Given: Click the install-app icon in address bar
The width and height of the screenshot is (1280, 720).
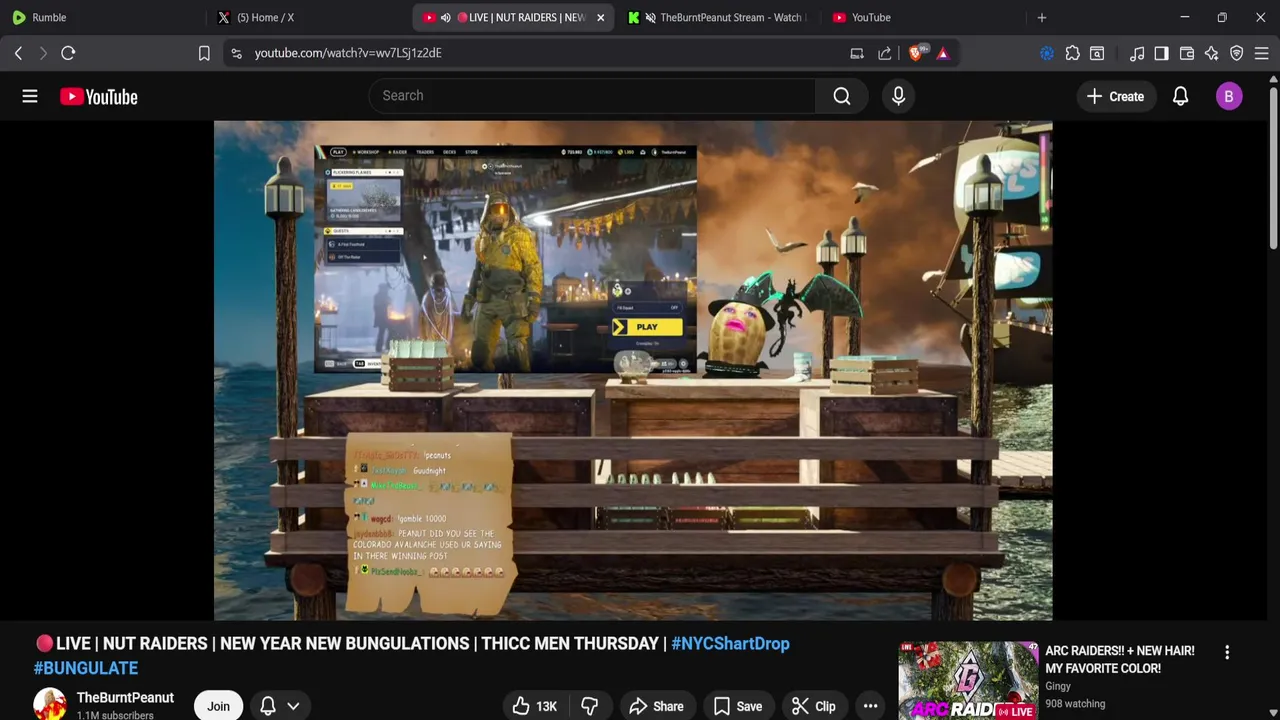Looking at the screenshot, I should click(x=857, y=53).
